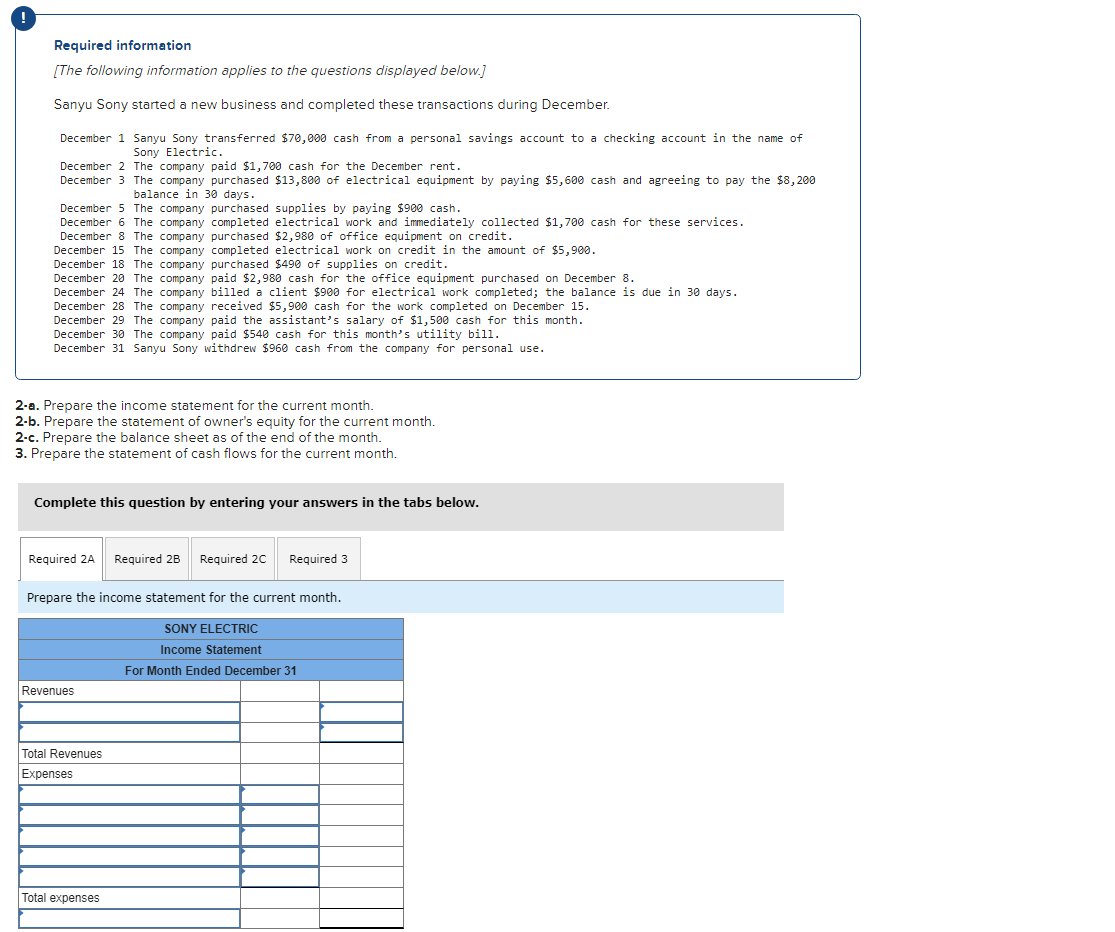1115x932 pixels.
Task: Open the net income label dropdown below Total expenses
Action: (x=130, y=917)
